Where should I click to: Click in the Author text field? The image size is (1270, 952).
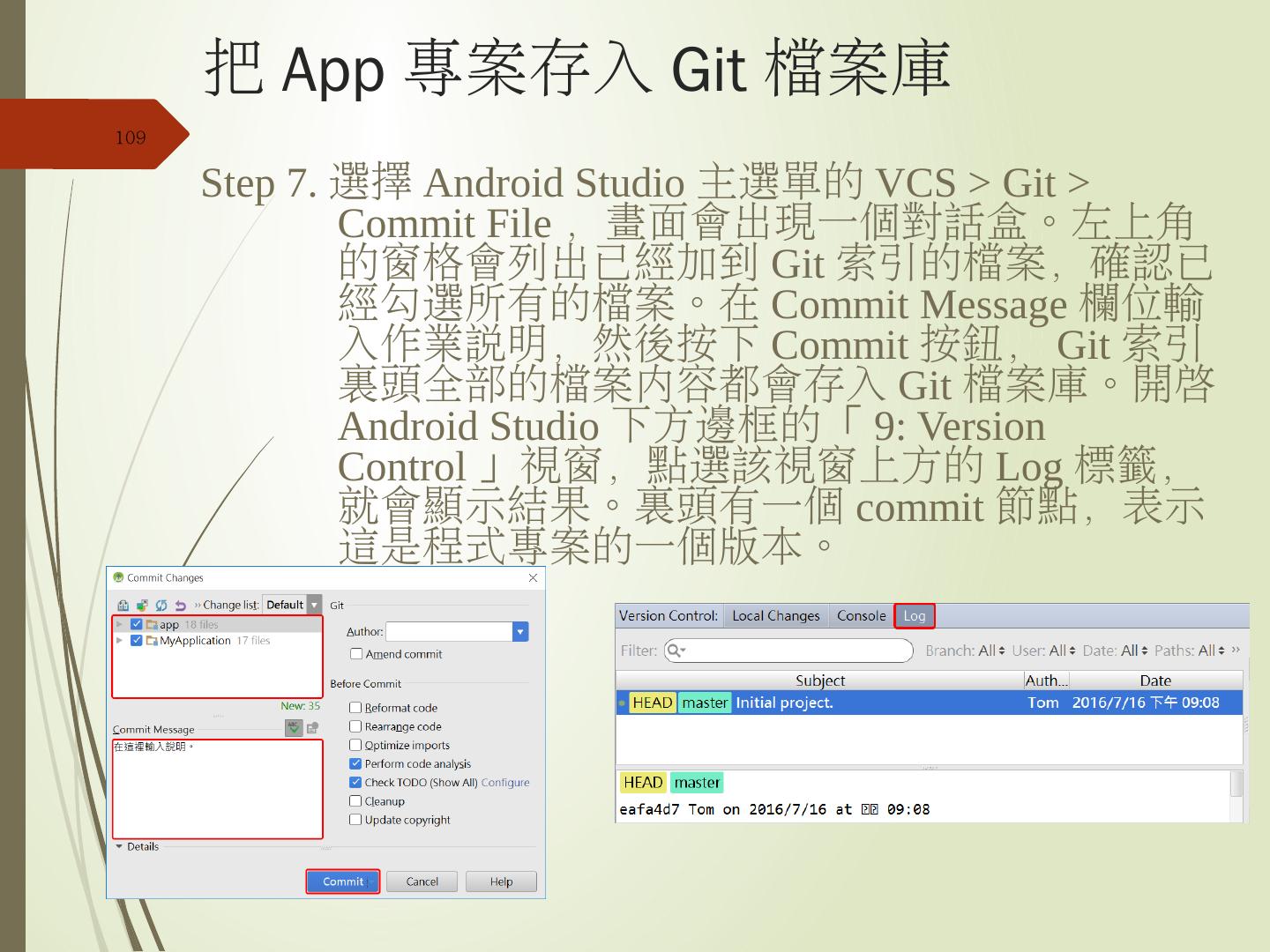coord(450,632)
